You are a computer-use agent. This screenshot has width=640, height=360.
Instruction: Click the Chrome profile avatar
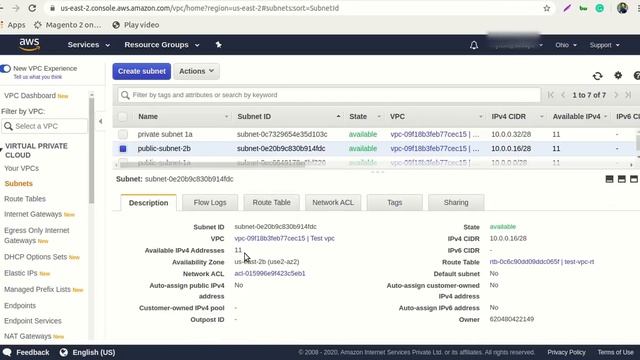tap(622, 8)
